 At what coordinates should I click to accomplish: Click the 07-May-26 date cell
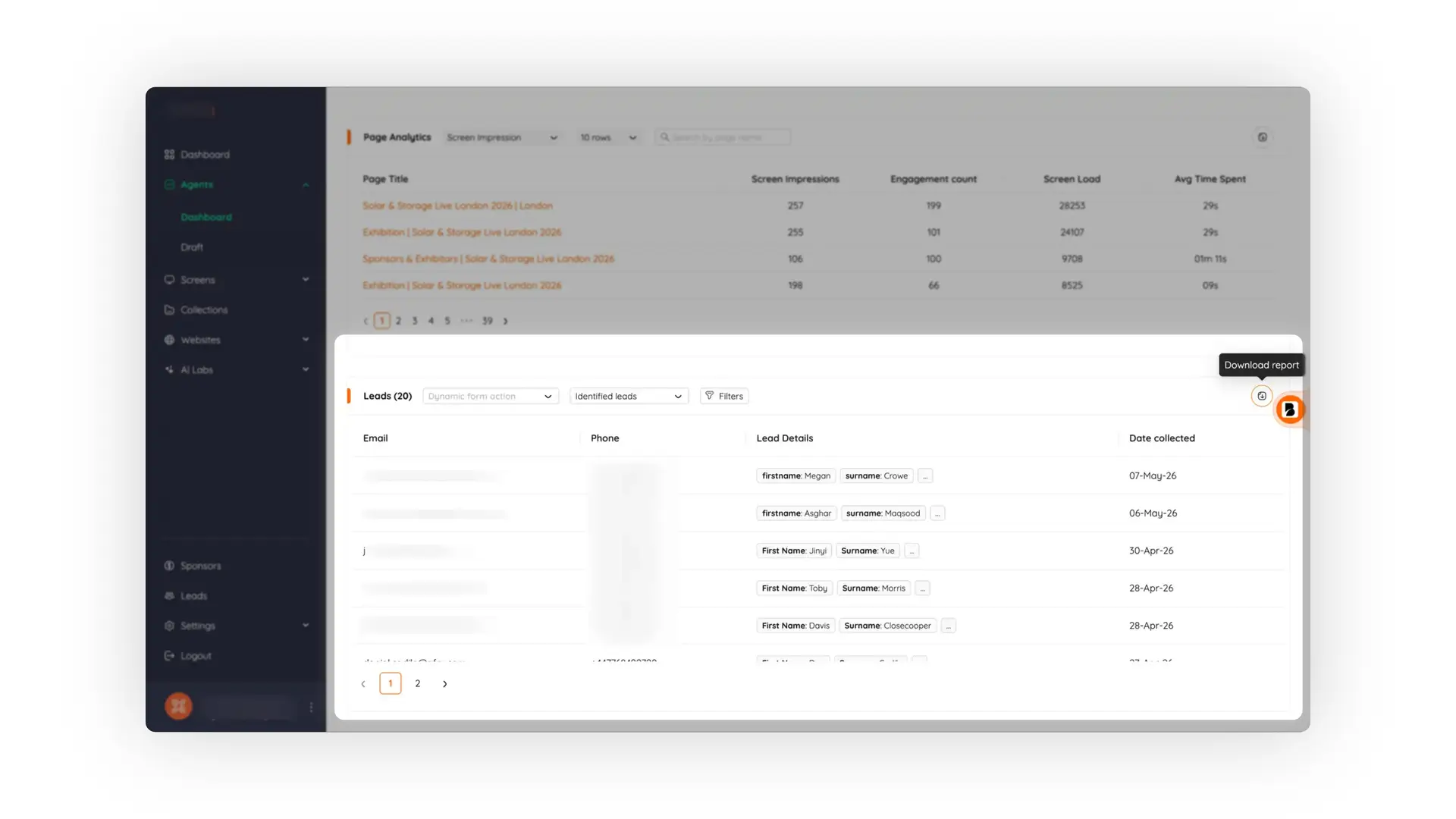pos(1153,476)
